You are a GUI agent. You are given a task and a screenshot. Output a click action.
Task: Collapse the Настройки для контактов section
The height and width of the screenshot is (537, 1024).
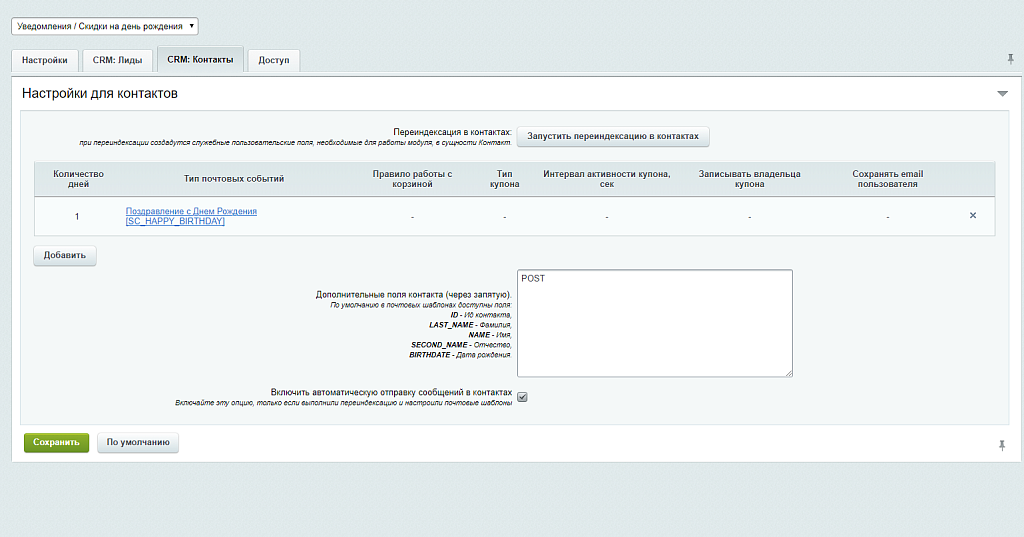(x=1002, y=93)
